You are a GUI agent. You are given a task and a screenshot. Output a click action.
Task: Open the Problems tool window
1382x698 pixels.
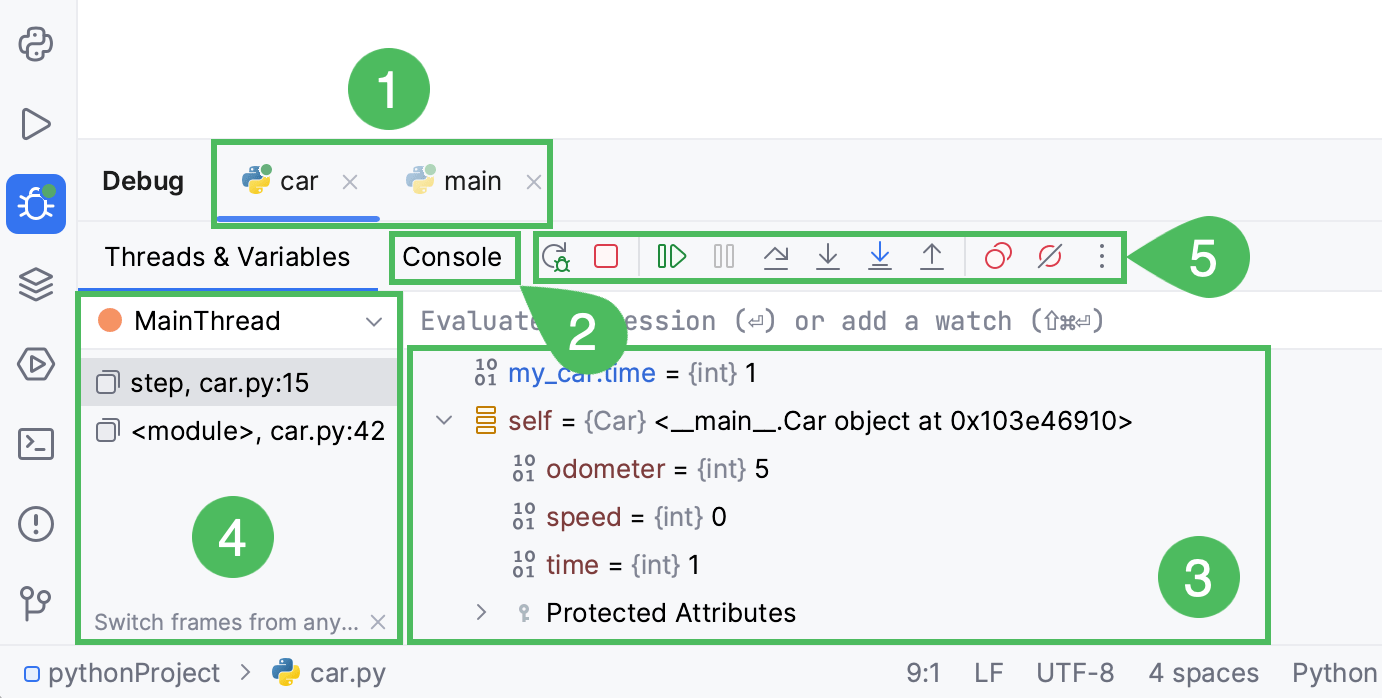(36, 524)
